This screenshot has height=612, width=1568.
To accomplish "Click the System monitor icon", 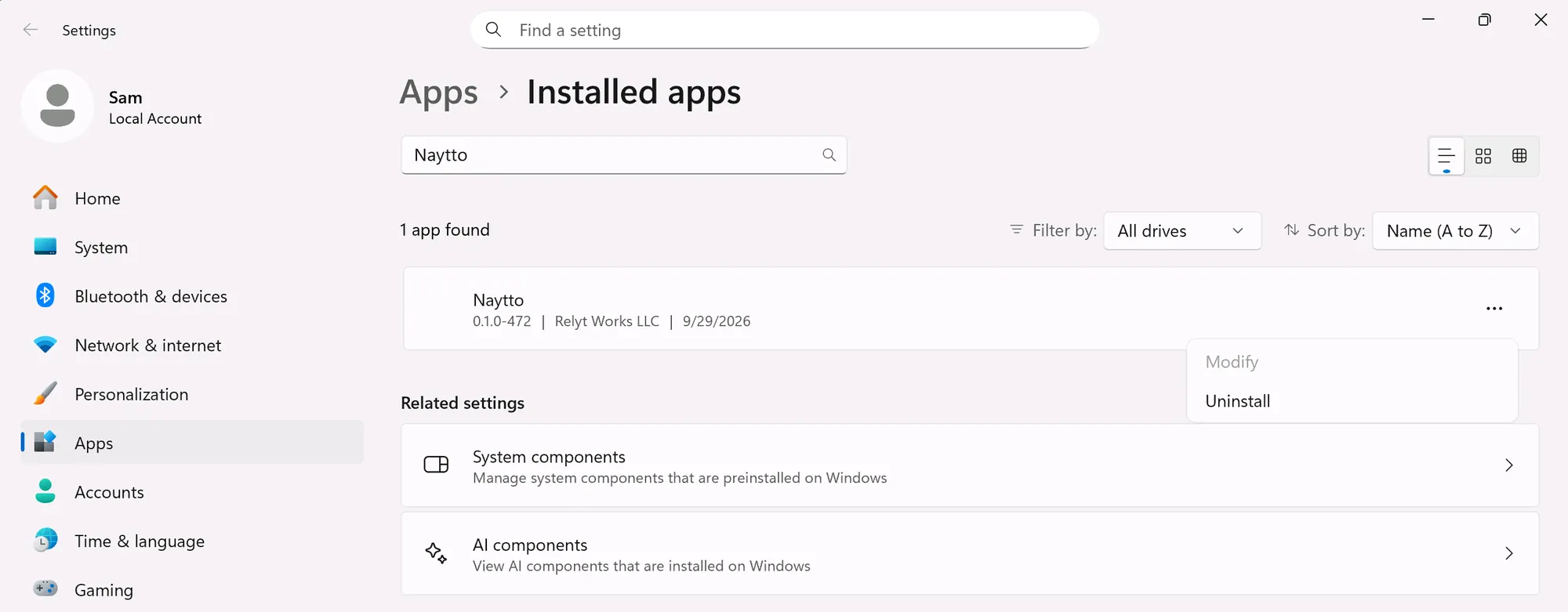I will 45,247.
